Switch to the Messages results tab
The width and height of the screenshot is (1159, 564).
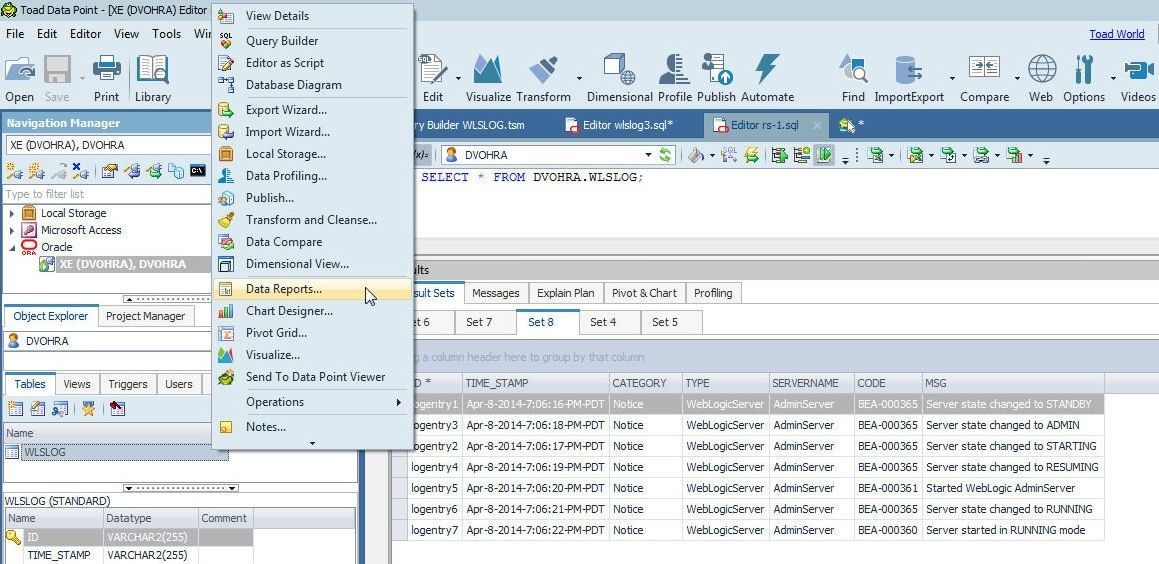click(x=495, y=293)
